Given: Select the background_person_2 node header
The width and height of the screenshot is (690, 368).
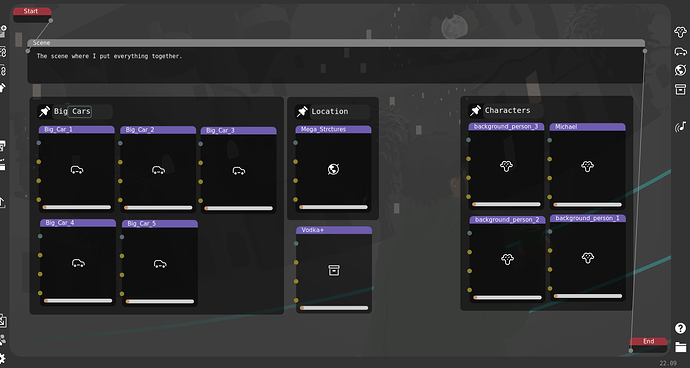Looking at the screenshot, I should pos(507,220).
